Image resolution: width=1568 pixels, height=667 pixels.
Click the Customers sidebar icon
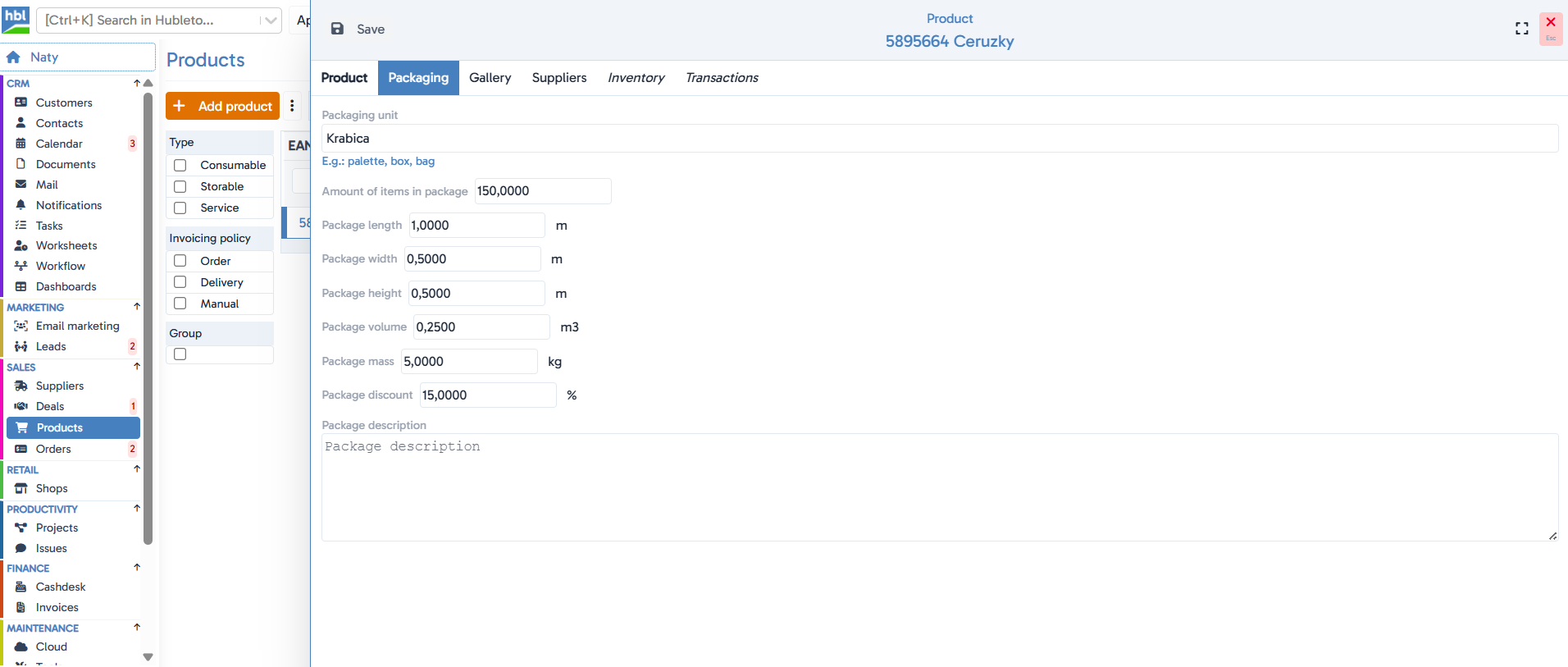[21, 103]
